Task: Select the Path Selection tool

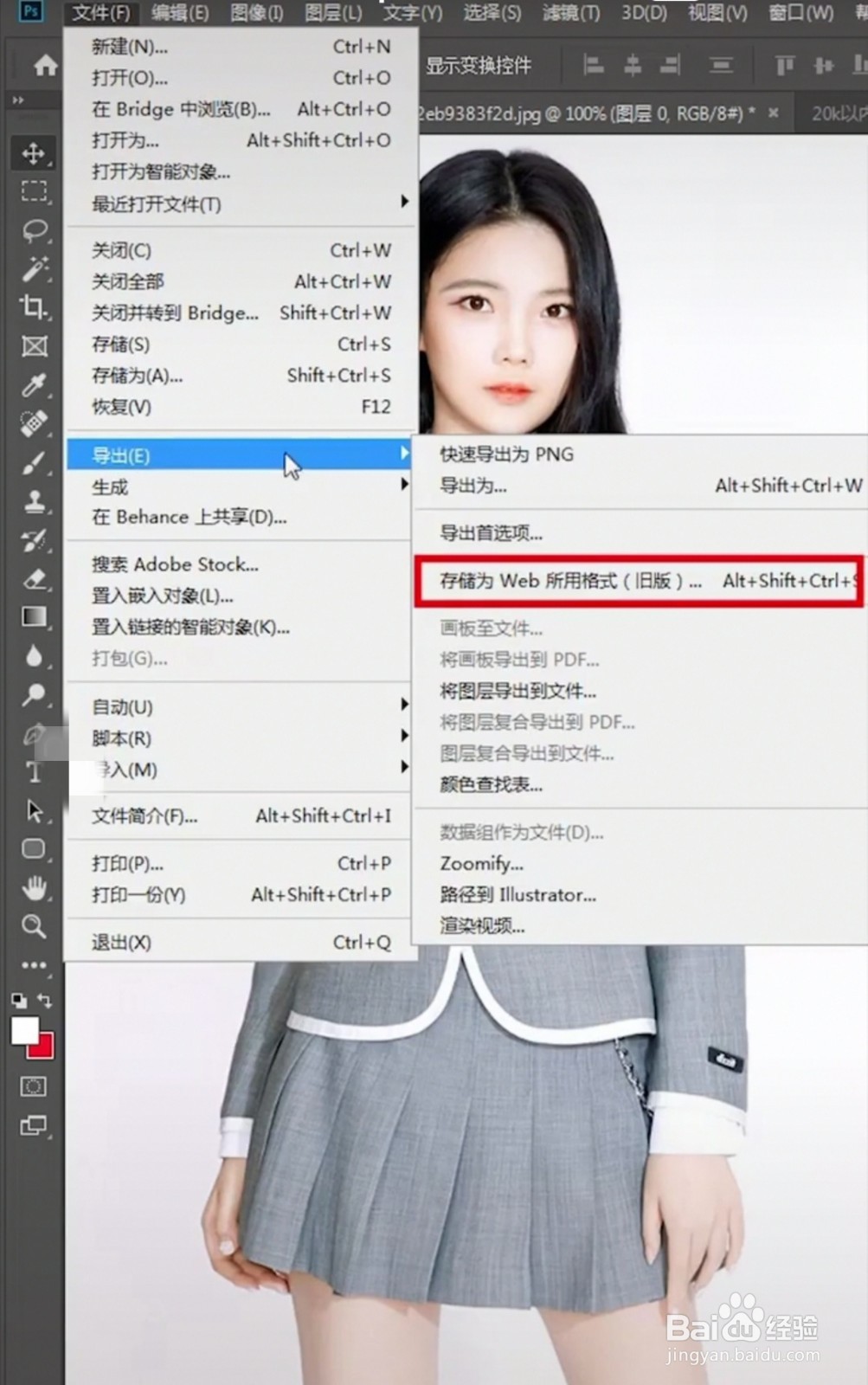Action: [34, 811]
